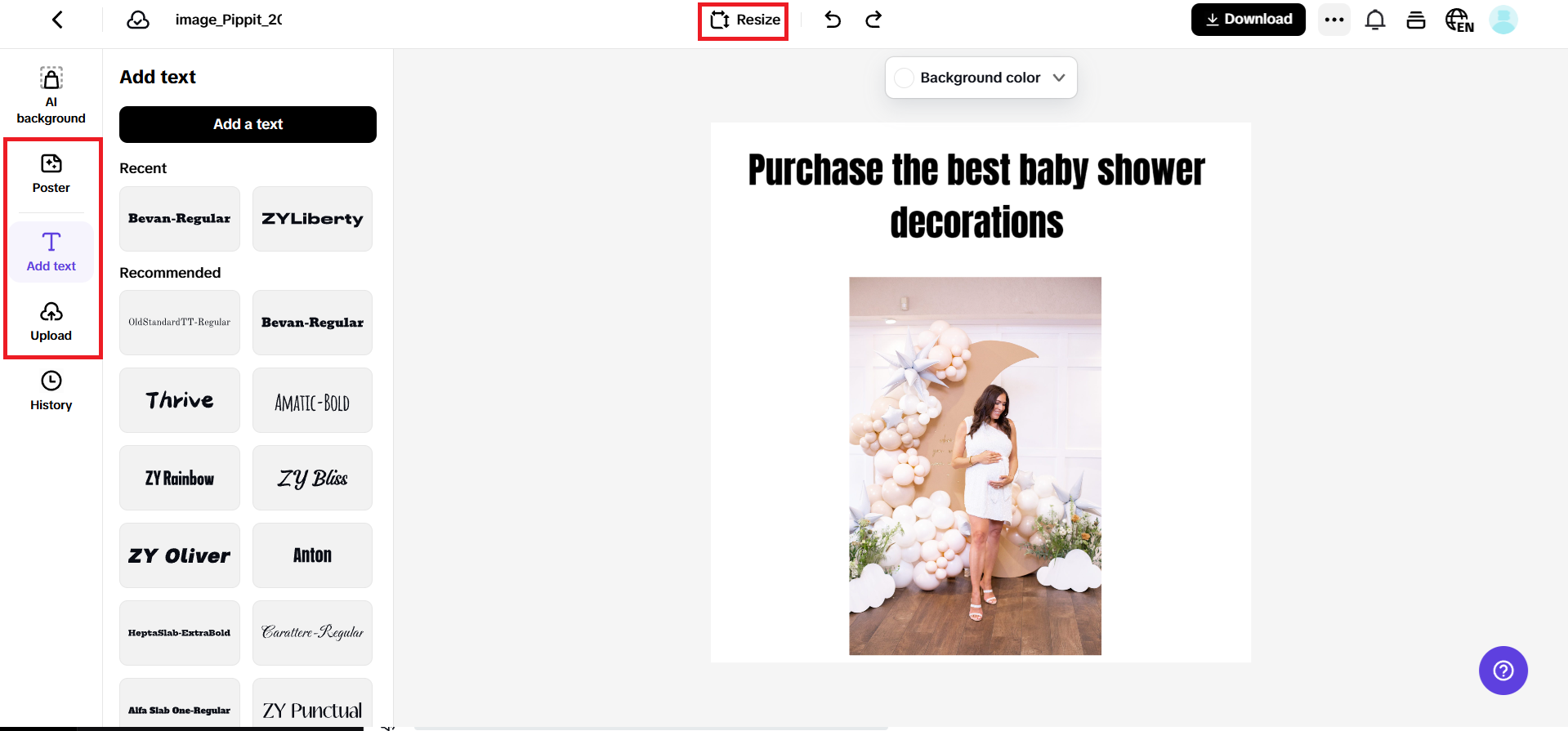Viewport: 1568px width, 731px height.
Task: Open the user profile avatar
Action: (x=1503, y=20)
